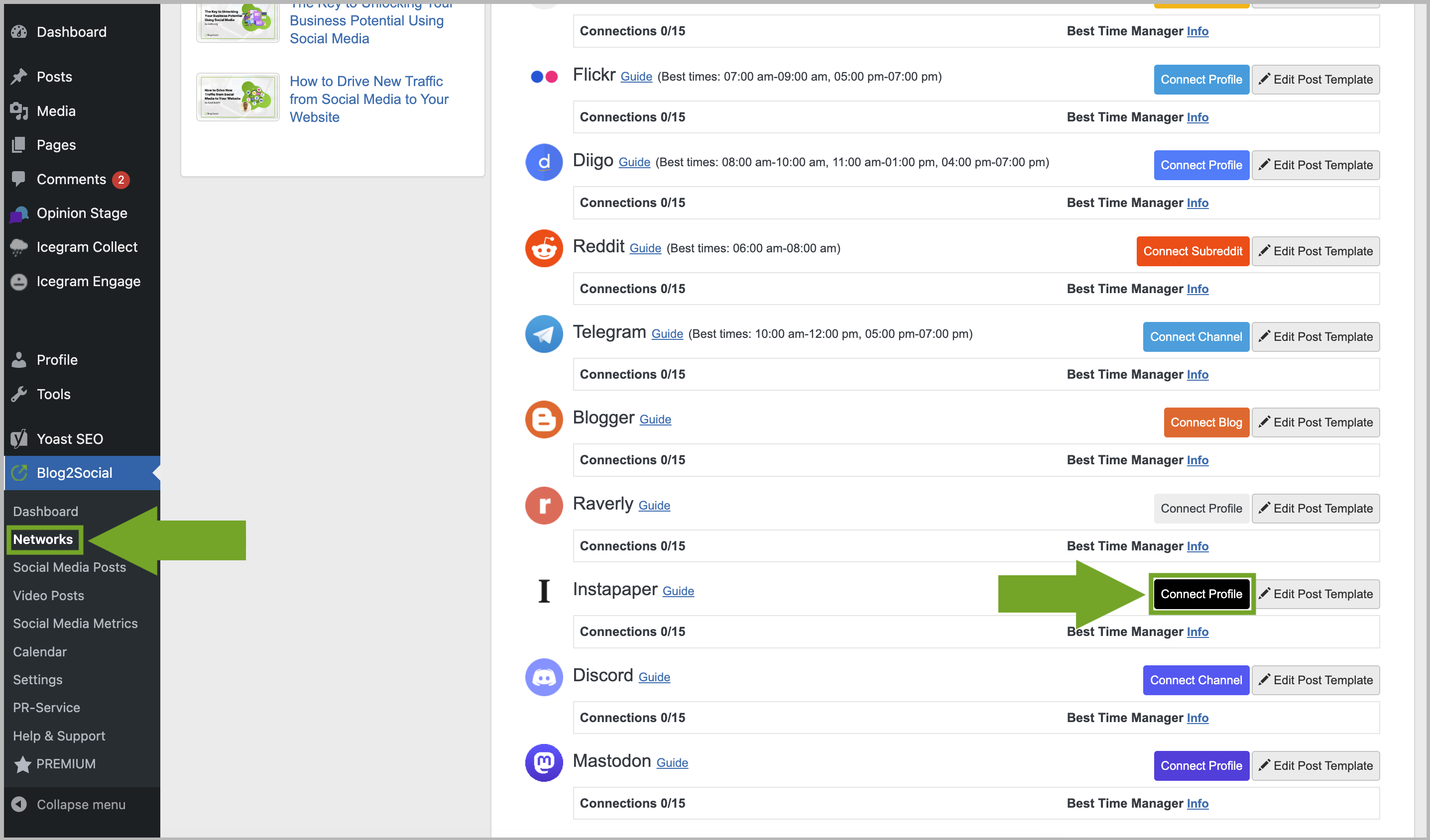Click Connect Profile for Flickr
Screen dimensions: 1430x840
[1201, 80]
